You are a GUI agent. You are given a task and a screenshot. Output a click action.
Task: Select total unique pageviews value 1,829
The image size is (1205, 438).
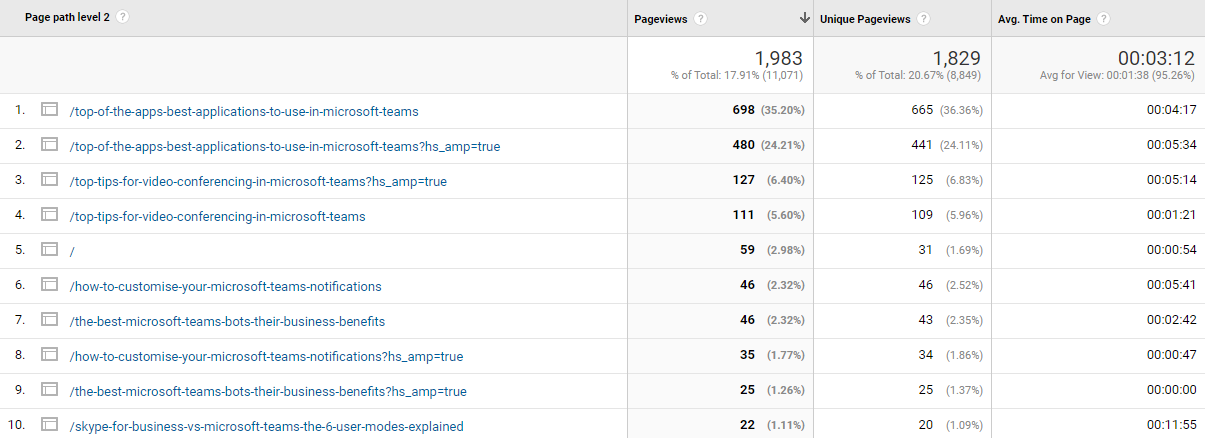(x=957, y=58)
